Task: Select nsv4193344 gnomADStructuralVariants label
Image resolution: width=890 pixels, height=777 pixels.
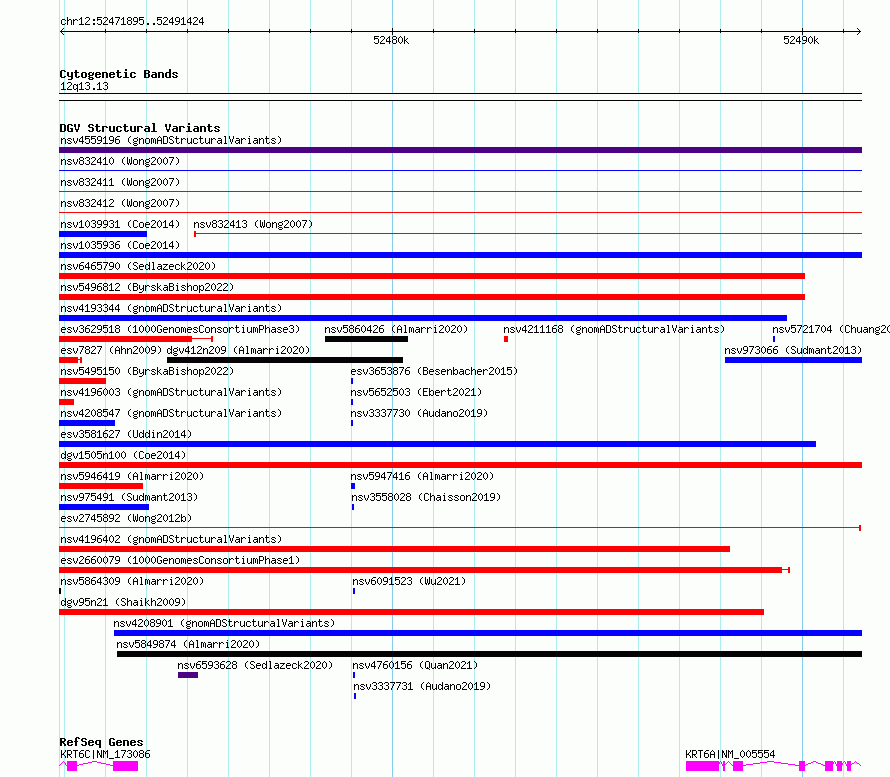Action: click(171, 308)
